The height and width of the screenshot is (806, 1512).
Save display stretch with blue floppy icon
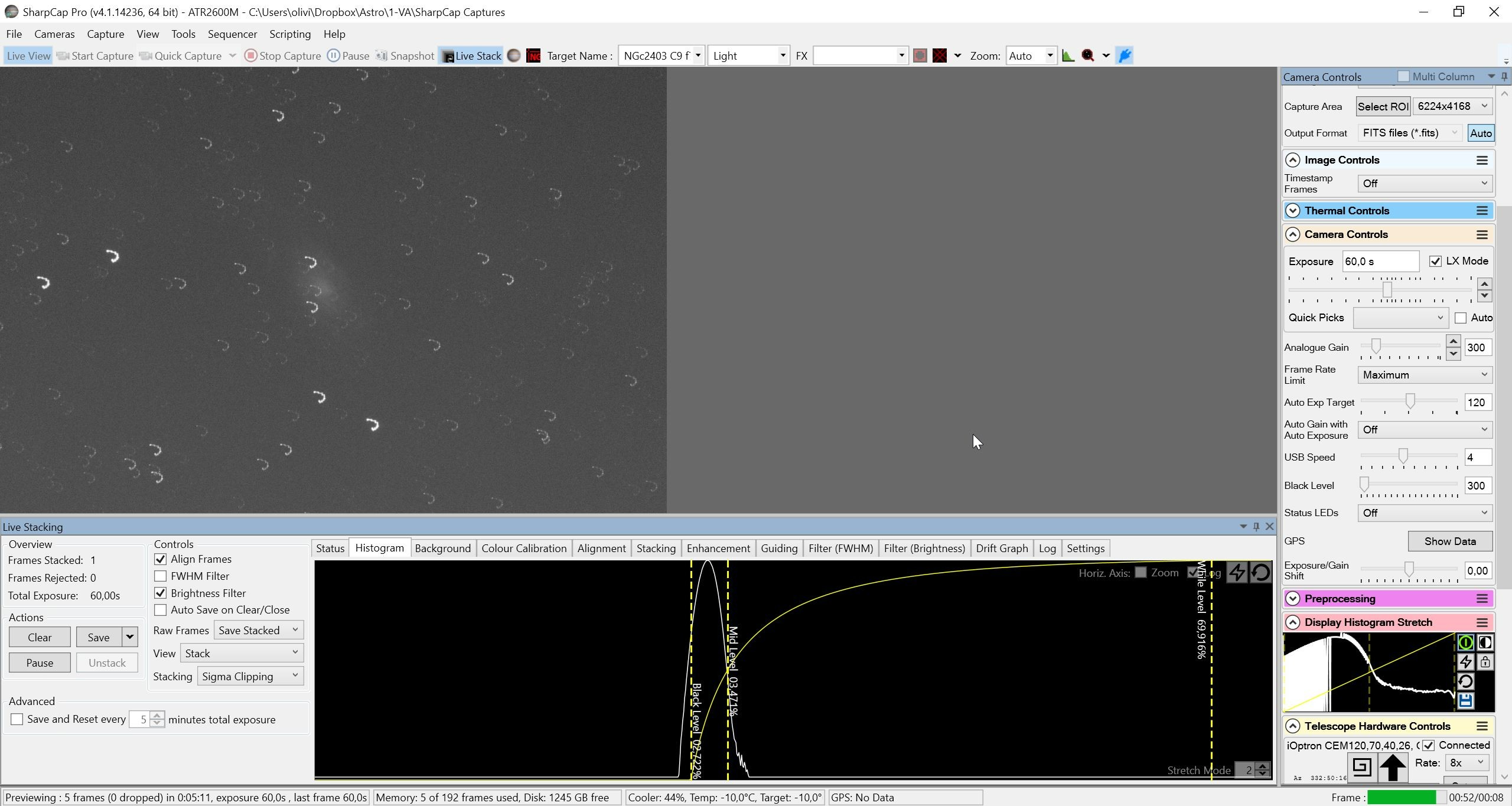click(x=1465, y=701)
